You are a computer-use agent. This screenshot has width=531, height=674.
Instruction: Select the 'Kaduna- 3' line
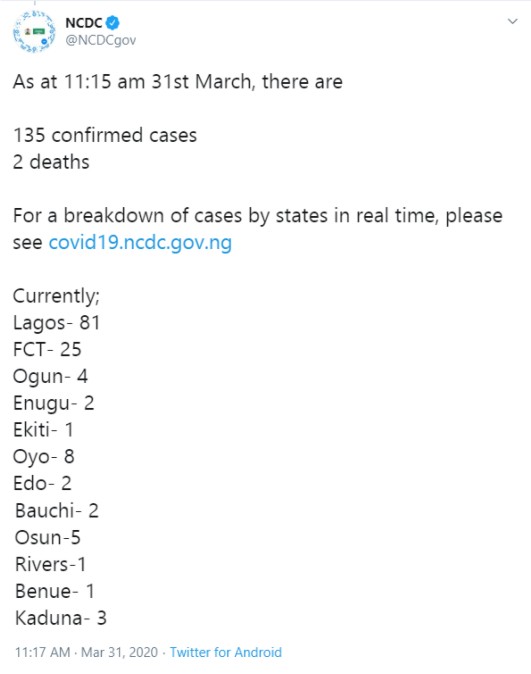coord(61,618)
